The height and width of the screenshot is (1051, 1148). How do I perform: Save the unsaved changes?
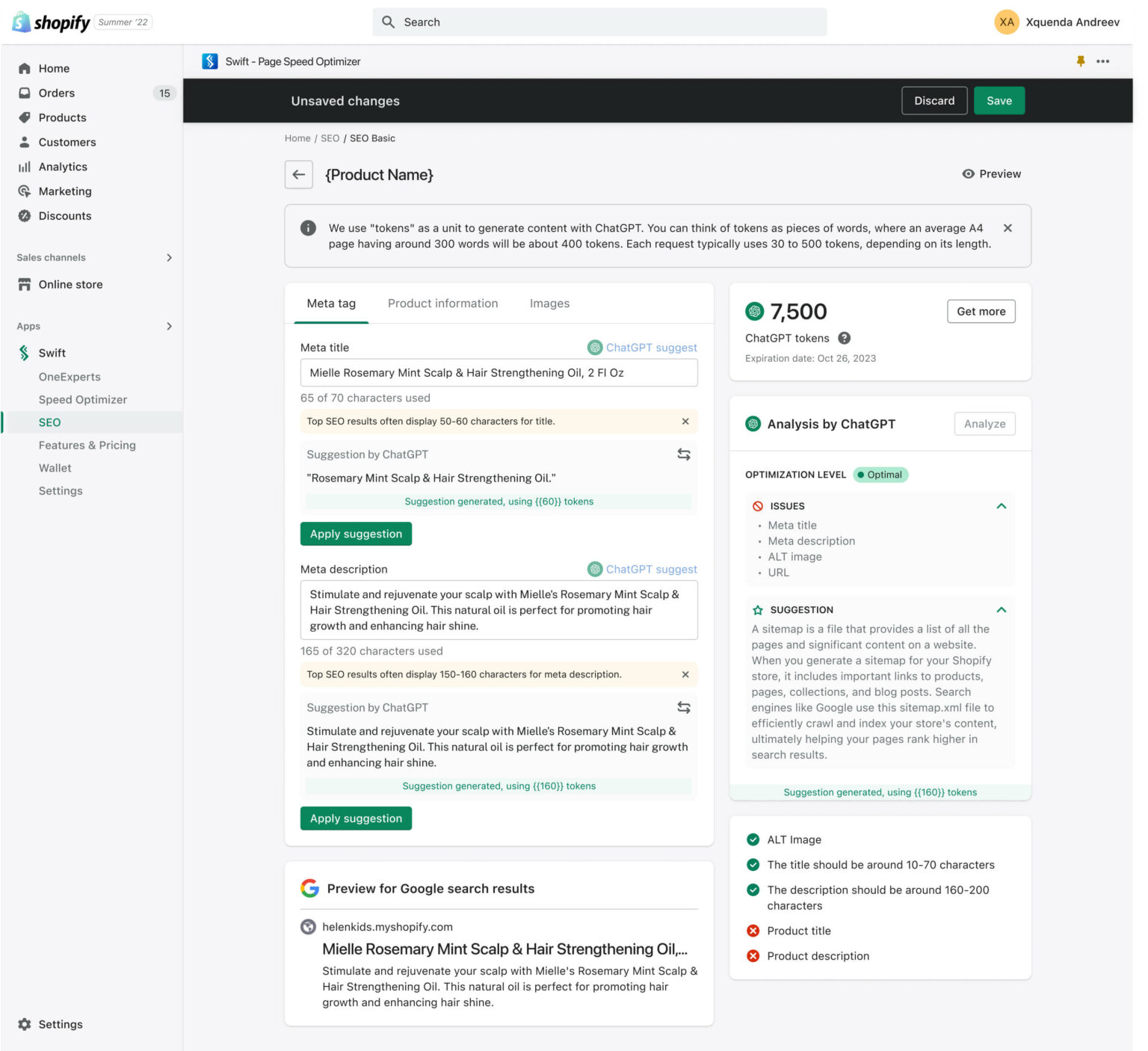tap(999, 100)
